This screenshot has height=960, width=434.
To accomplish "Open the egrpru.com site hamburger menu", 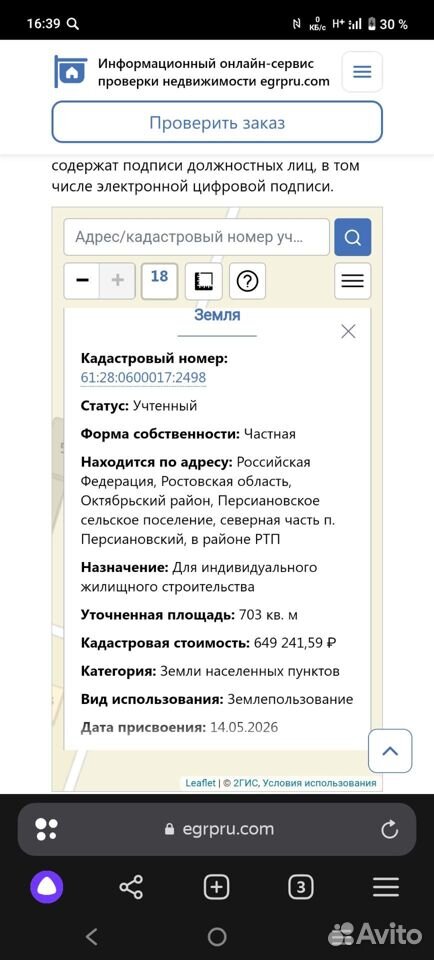I will 362,72.
